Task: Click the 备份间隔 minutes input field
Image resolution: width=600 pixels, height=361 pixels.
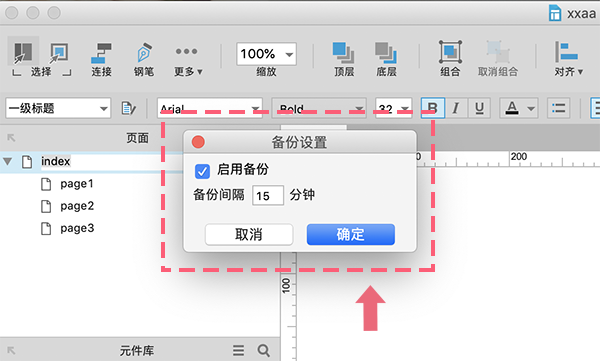Action: [268, 195]
